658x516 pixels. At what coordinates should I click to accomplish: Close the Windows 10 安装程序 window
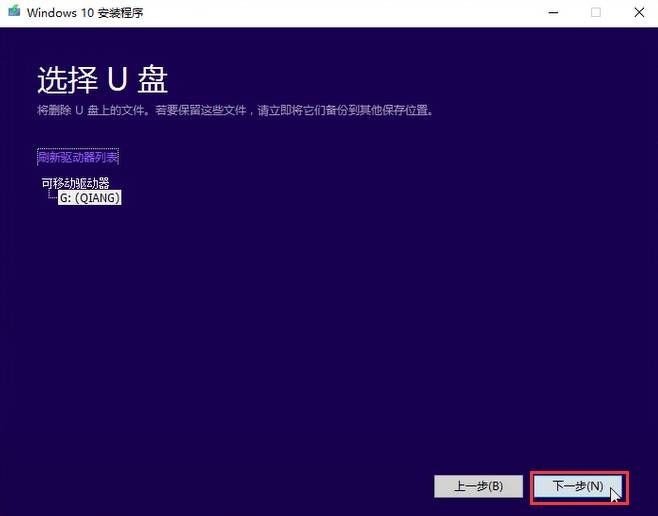(639, 13)
